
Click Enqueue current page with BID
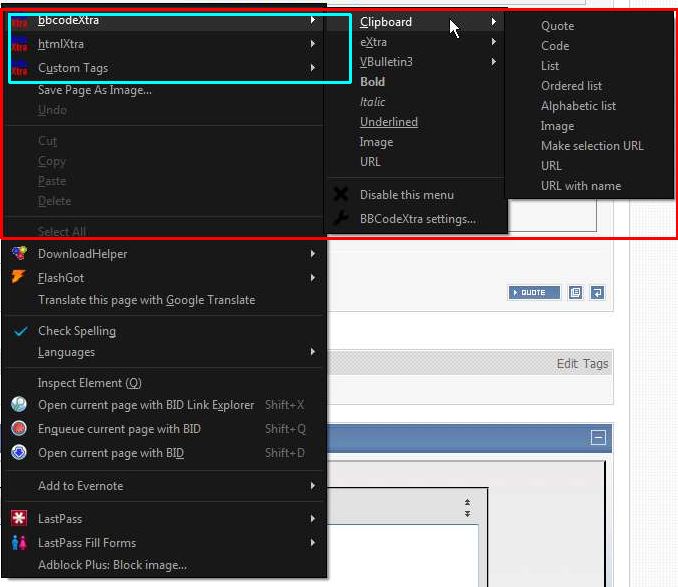pyautogui.click(x=119, y=429)
